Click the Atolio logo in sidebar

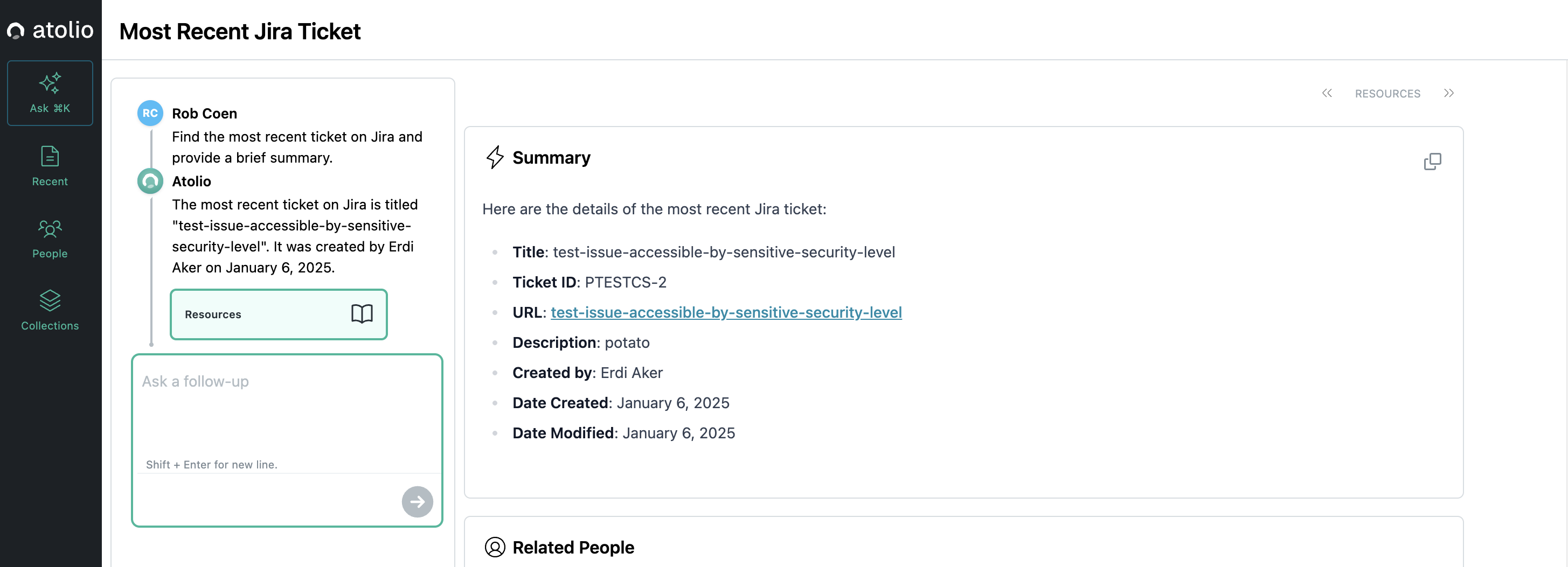(50, 30)
